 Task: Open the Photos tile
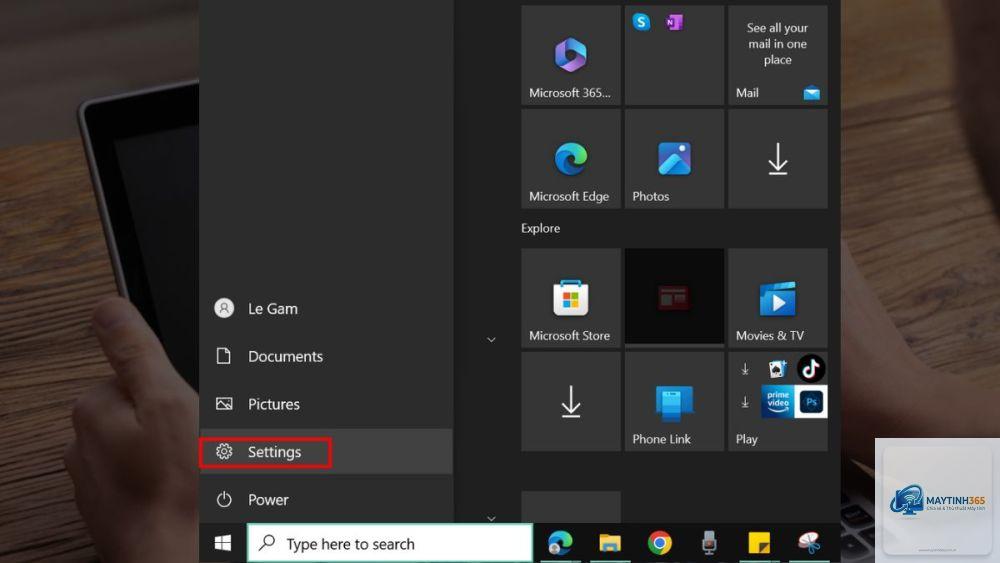point(674,159)
